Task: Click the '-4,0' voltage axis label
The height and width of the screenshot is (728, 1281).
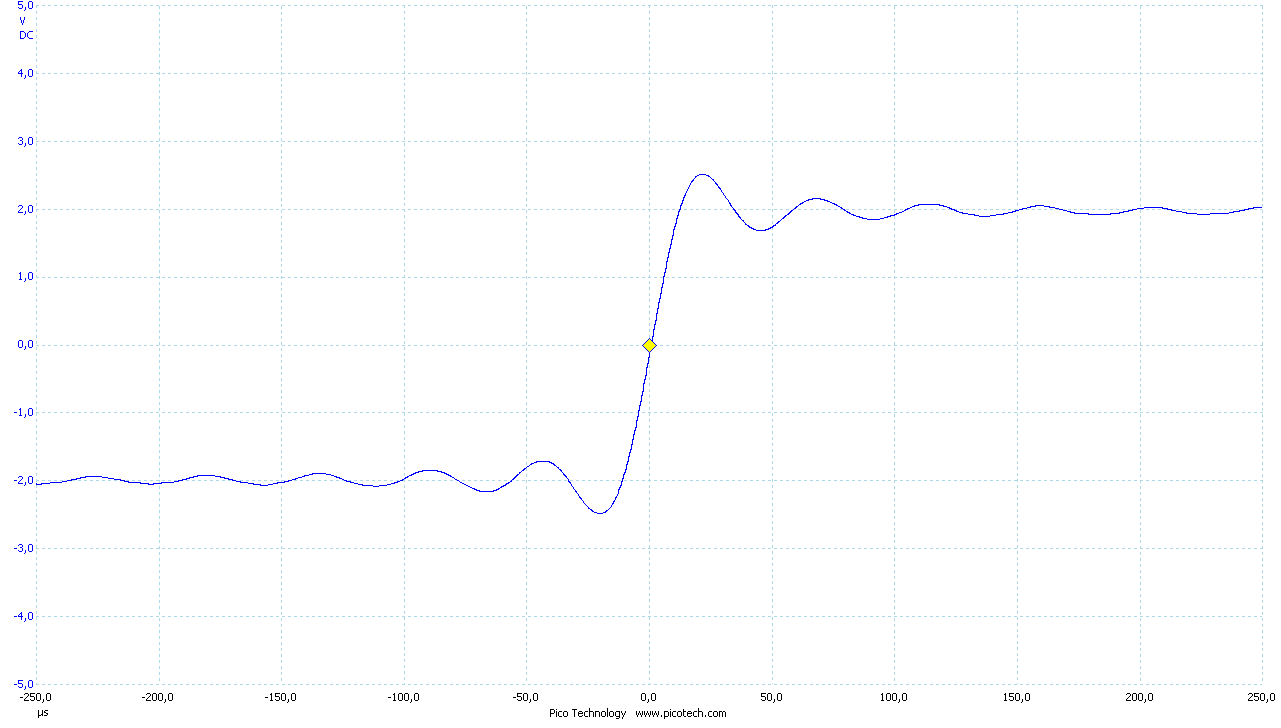Action: [24, 616]
